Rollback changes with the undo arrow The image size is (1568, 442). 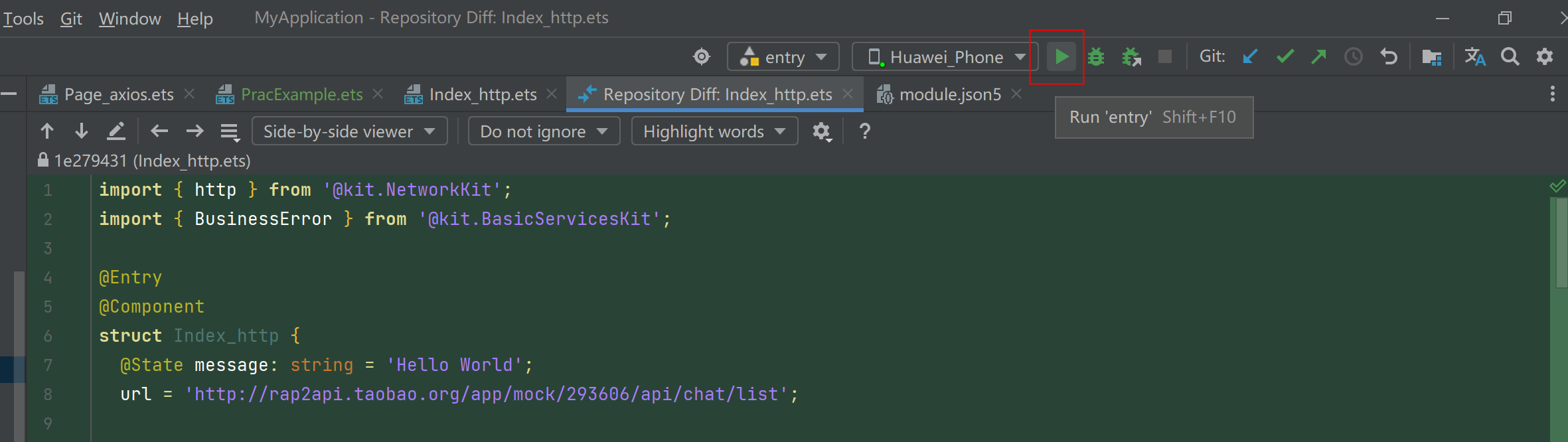[1388, 56]
